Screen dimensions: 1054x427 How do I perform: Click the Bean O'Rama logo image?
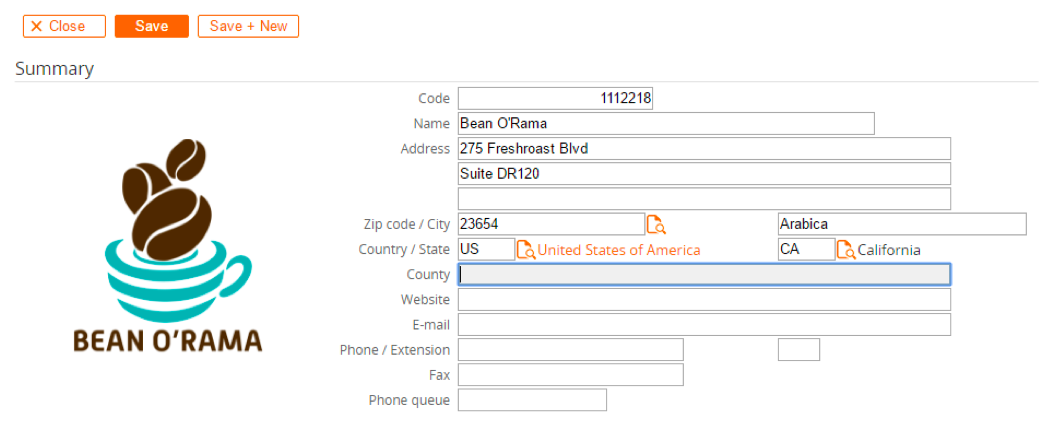click(168, 245)
